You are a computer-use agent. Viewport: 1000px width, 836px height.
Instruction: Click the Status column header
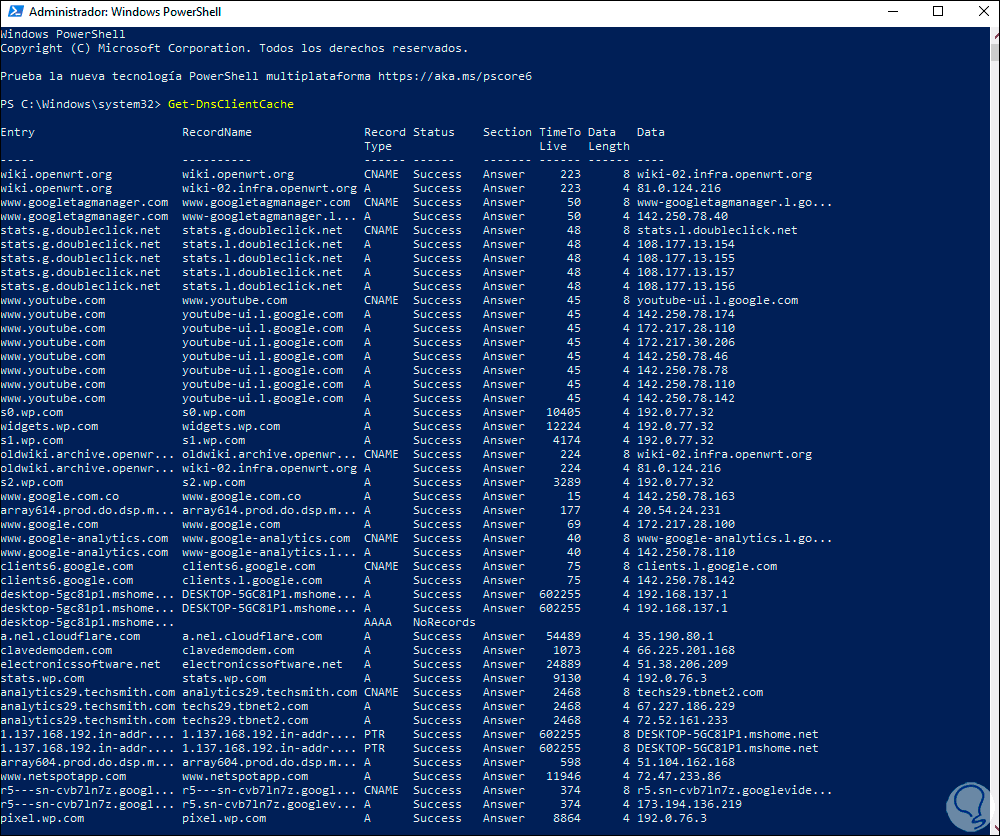click(434, 132)
